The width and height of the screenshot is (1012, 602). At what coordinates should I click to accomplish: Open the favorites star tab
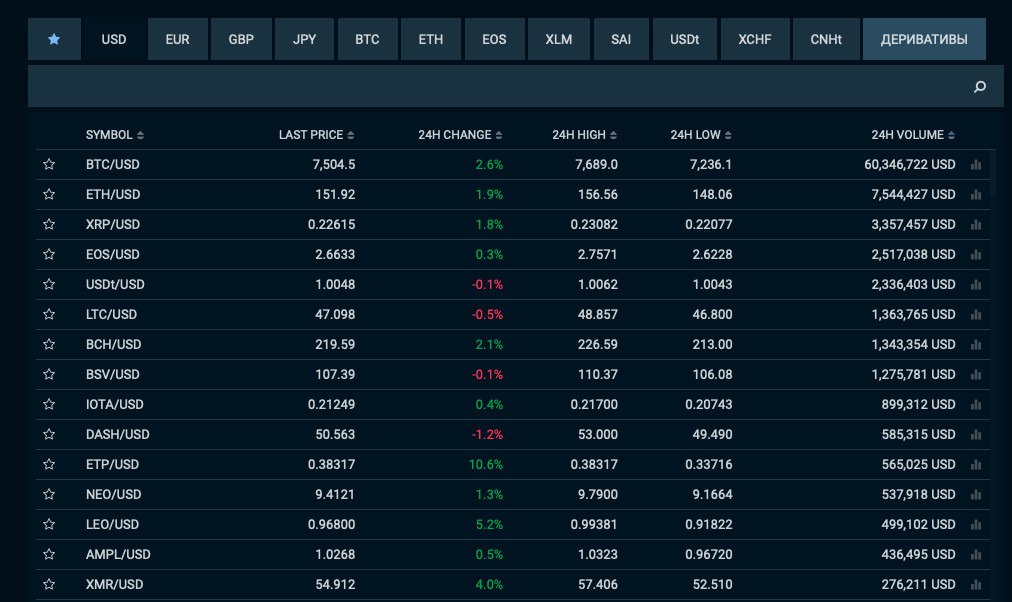coord(54,40)
